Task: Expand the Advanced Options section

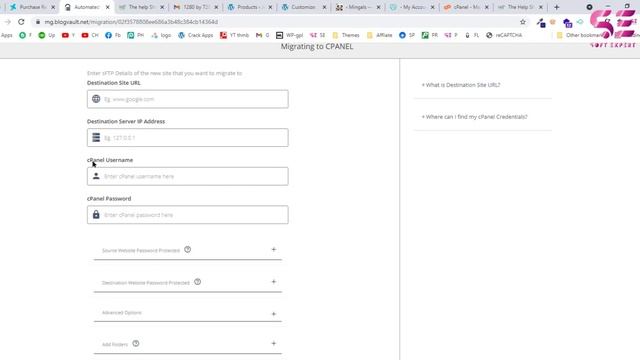Action: point(188,313)
